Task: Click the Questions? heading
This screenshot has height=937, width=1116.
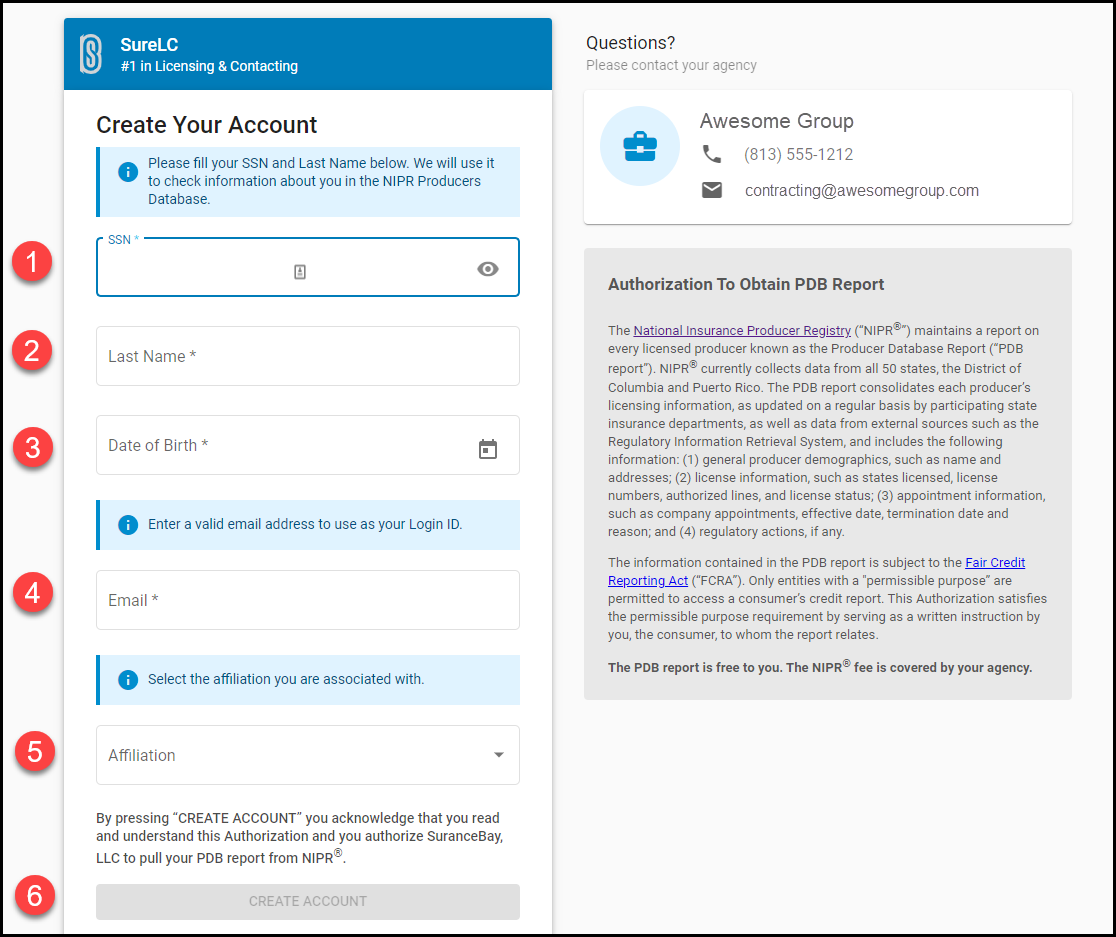Action: click(x=631, y=43)
